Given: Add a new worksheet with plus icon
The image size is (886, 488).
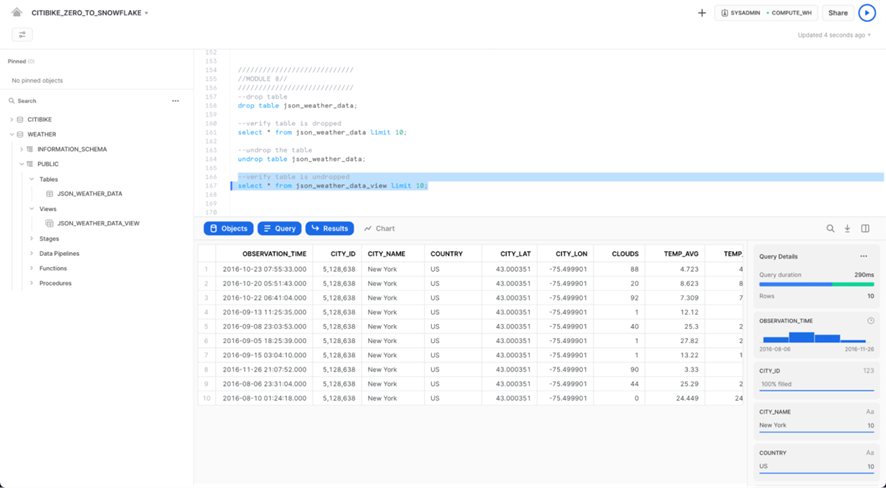Looking at the screenshot, I should [x=702, y=13].
